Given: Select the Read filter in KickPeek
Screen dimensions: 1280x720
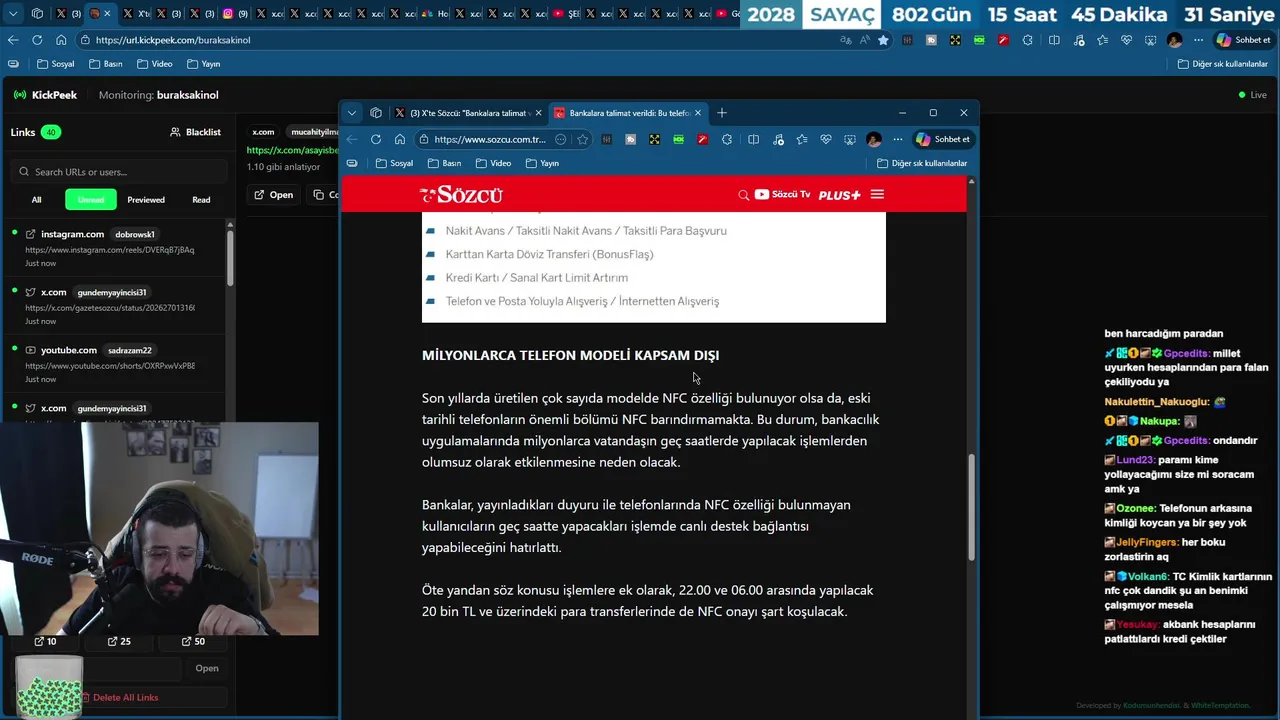Looking at the screenshot, I should (x=201, y=200).
